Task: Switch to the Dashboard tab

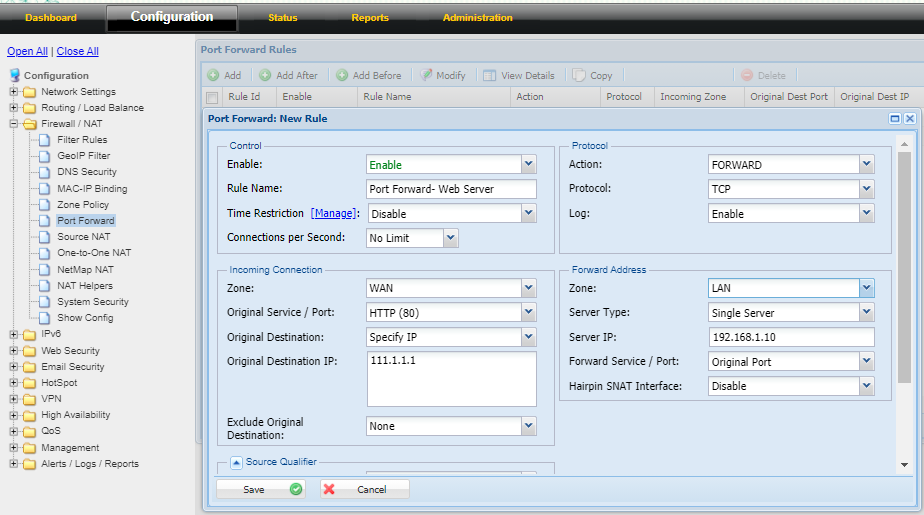Action: tap(50, 18)
